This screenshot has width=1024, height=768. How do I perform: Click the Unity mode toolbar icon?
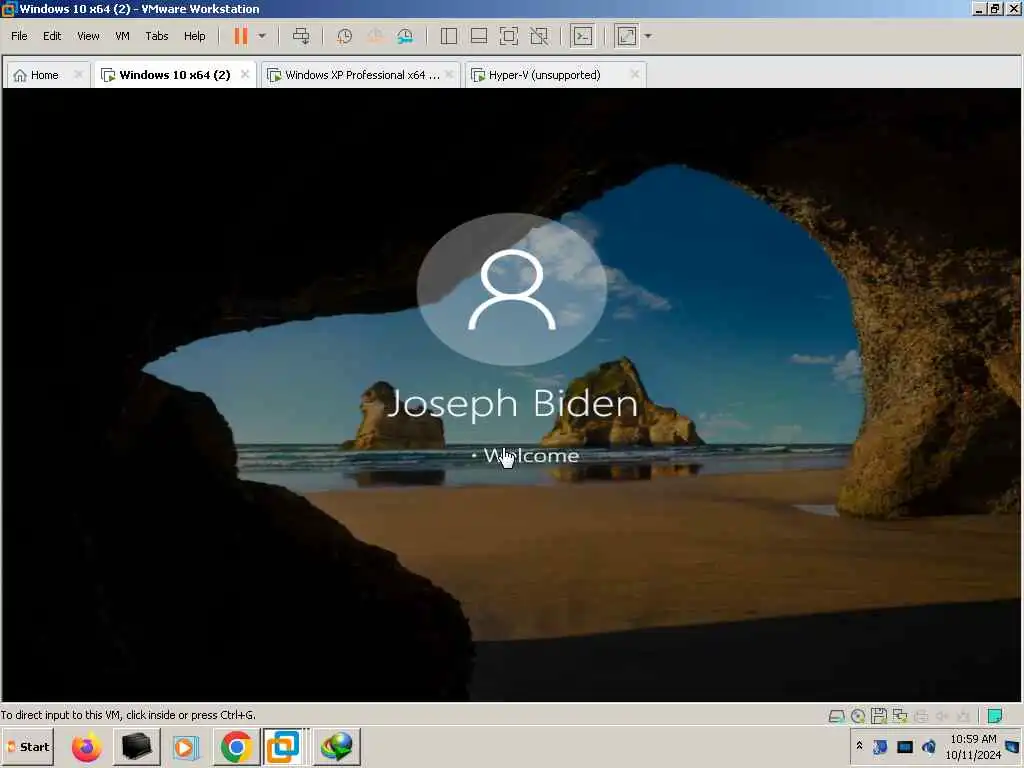pyautogui.click(x=539, y=36)
